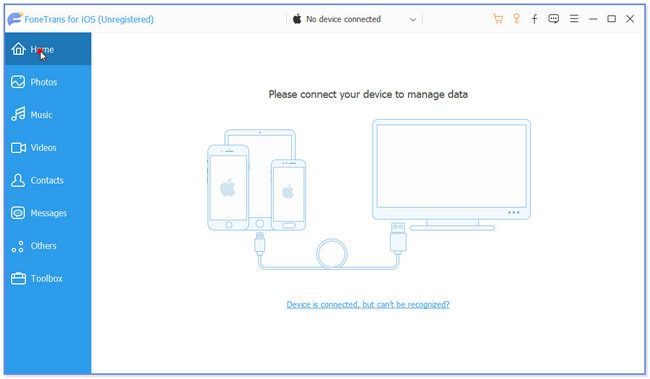
Task: Click the Photos picture icon
Action: point(18,82)
